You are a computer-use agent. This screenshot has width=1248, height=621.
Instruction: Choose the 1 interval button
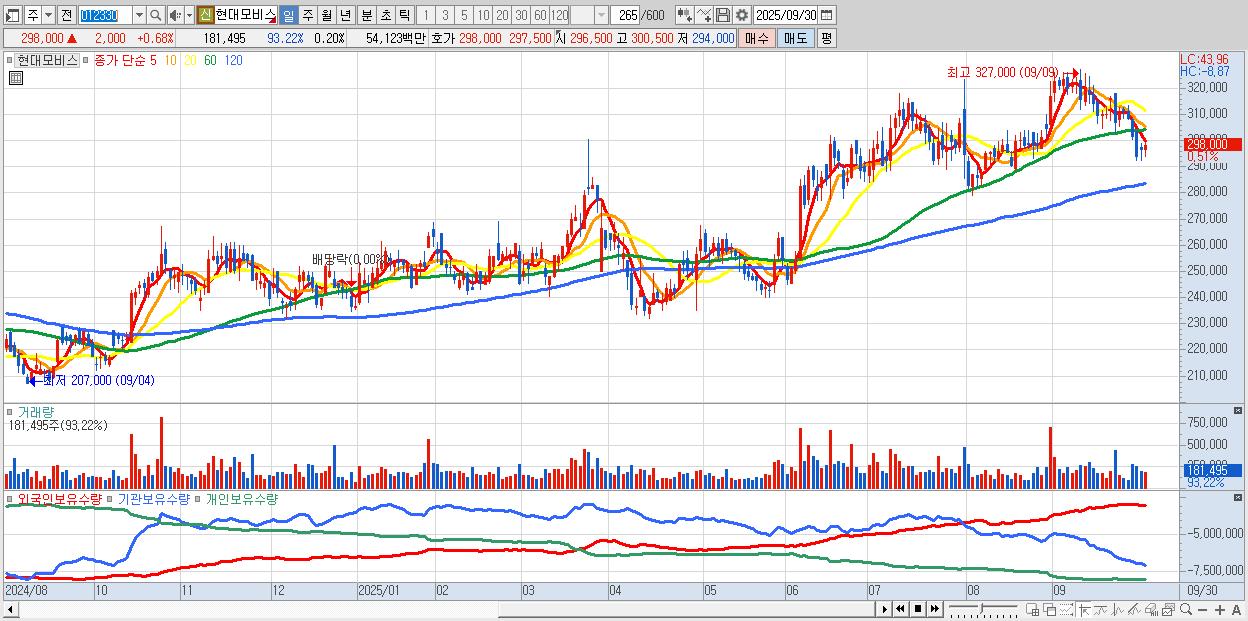pos(426,15)
